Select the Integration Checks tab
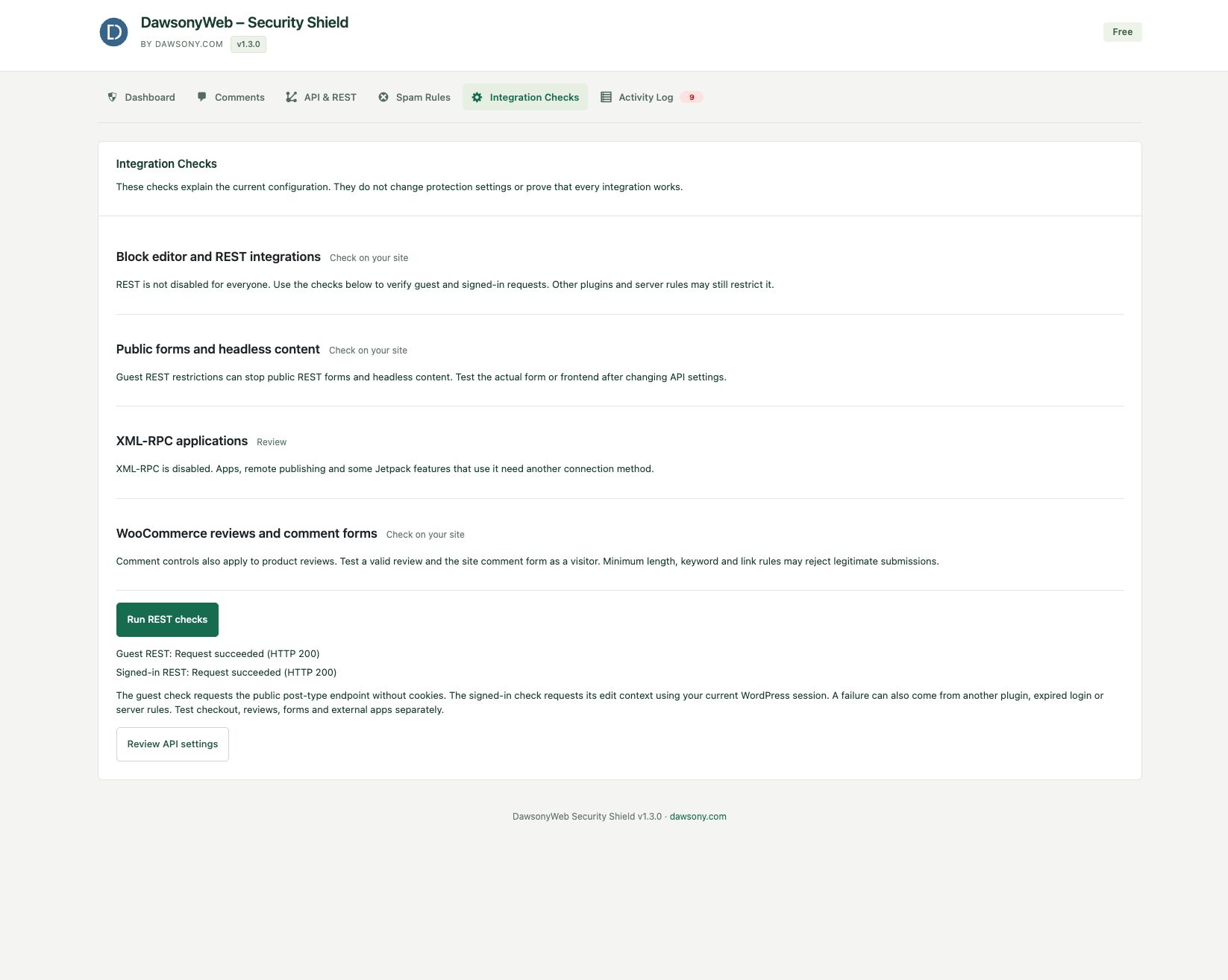Image resolution: width=1228 pixels, height=980 pixels. pos(525,97)
